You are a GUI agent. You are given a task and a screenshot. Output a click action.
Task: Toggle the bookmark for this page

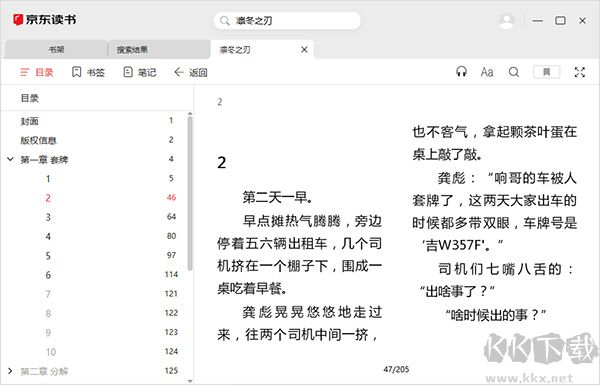[x=546, y=72]
